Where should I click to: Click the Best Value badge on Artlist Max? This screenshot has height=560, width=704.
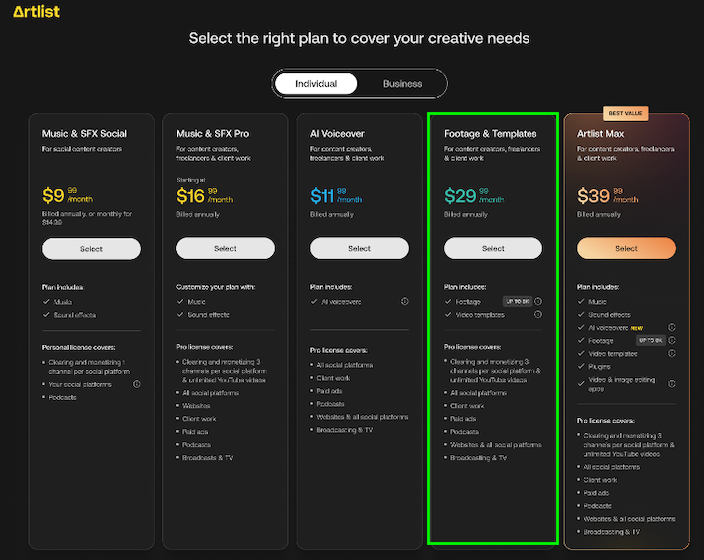(x=625, y=114)
